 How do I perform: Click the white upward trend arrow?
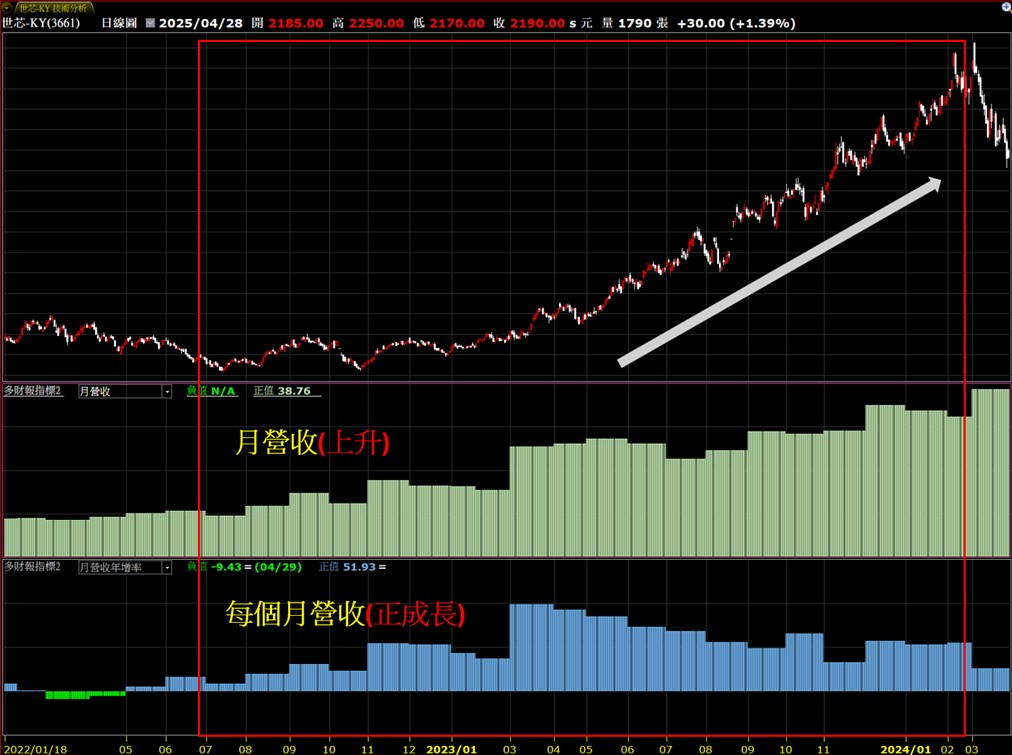pyautogui.click(x=780, y=271)
